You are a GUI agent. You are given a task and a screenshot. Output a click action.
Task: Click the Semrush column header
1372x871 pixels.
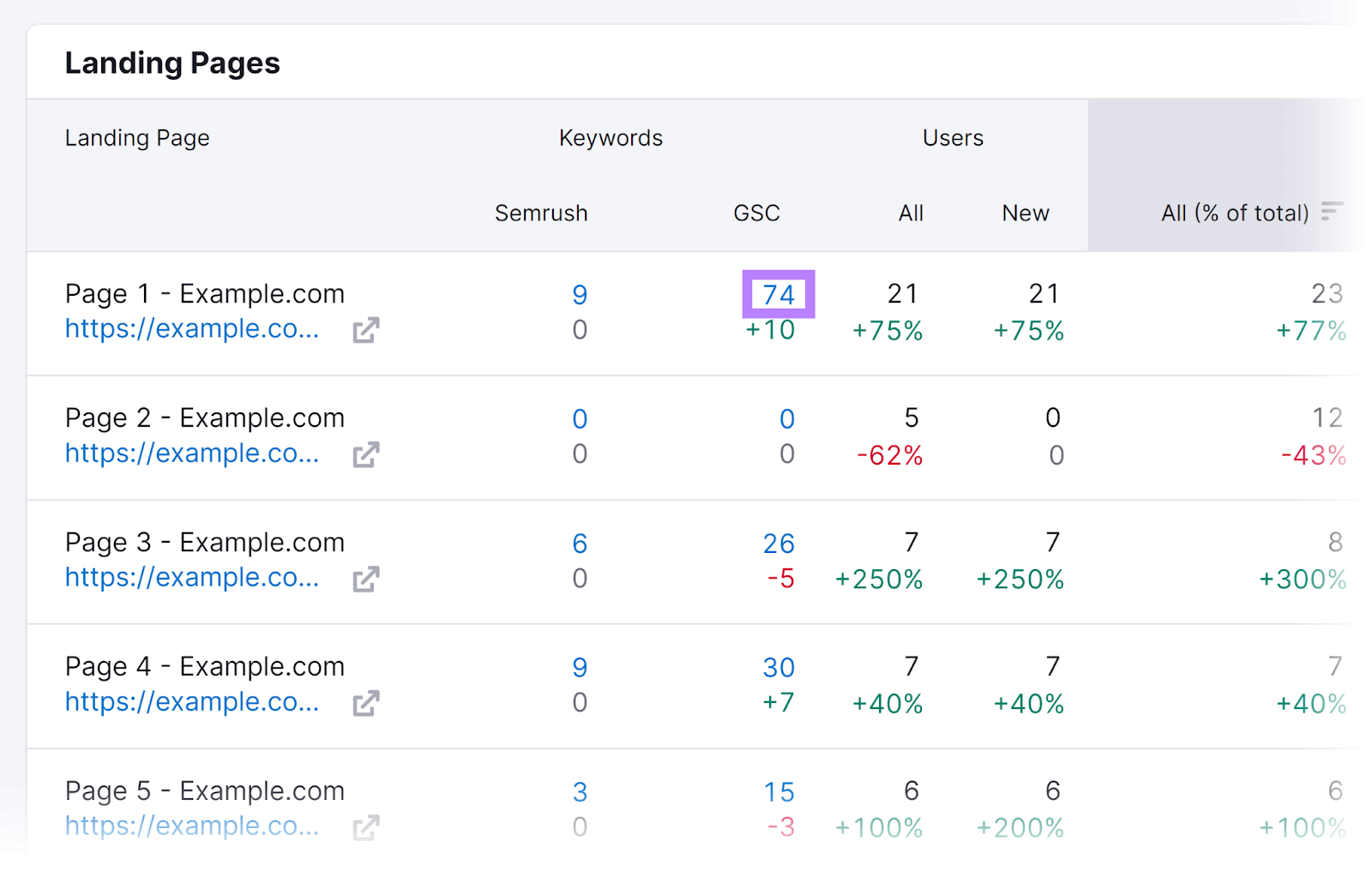(x=541, y=213)
